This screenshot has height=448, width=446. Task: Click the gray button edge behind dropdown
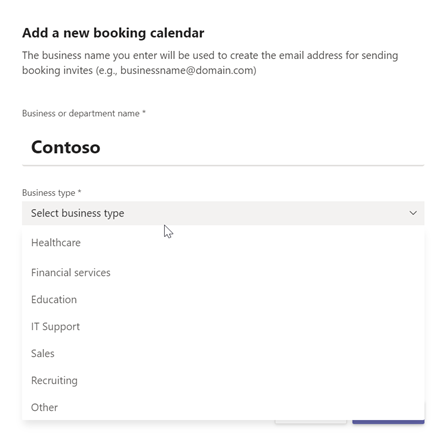311,422
